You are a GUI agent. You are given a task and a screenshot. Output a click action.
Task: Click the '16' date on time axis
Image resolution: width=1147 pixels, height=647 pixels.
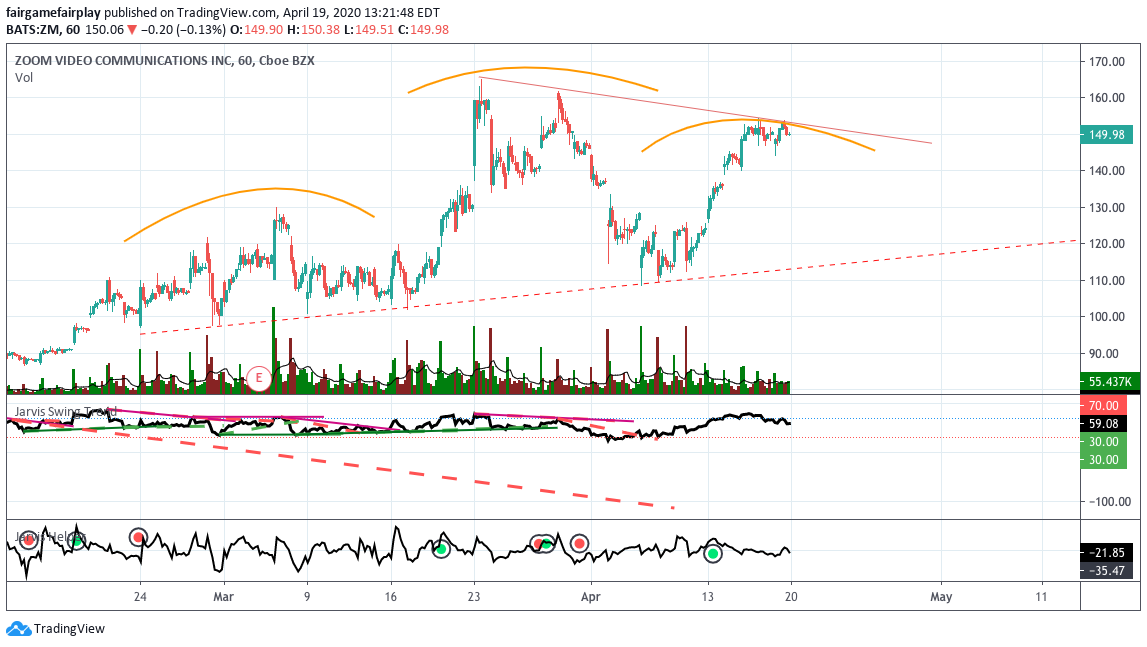[391, 596]
